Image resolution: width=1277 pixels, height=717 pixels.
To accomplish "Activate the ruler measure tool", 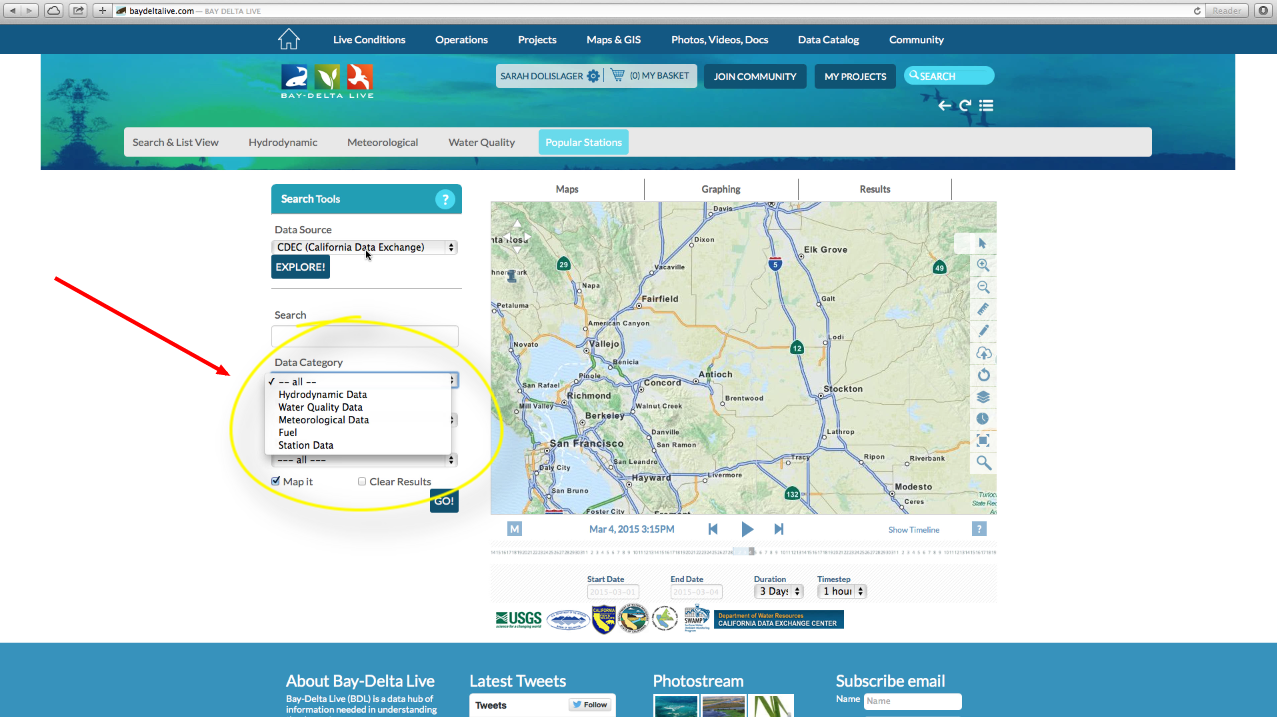I will [983, 309].
